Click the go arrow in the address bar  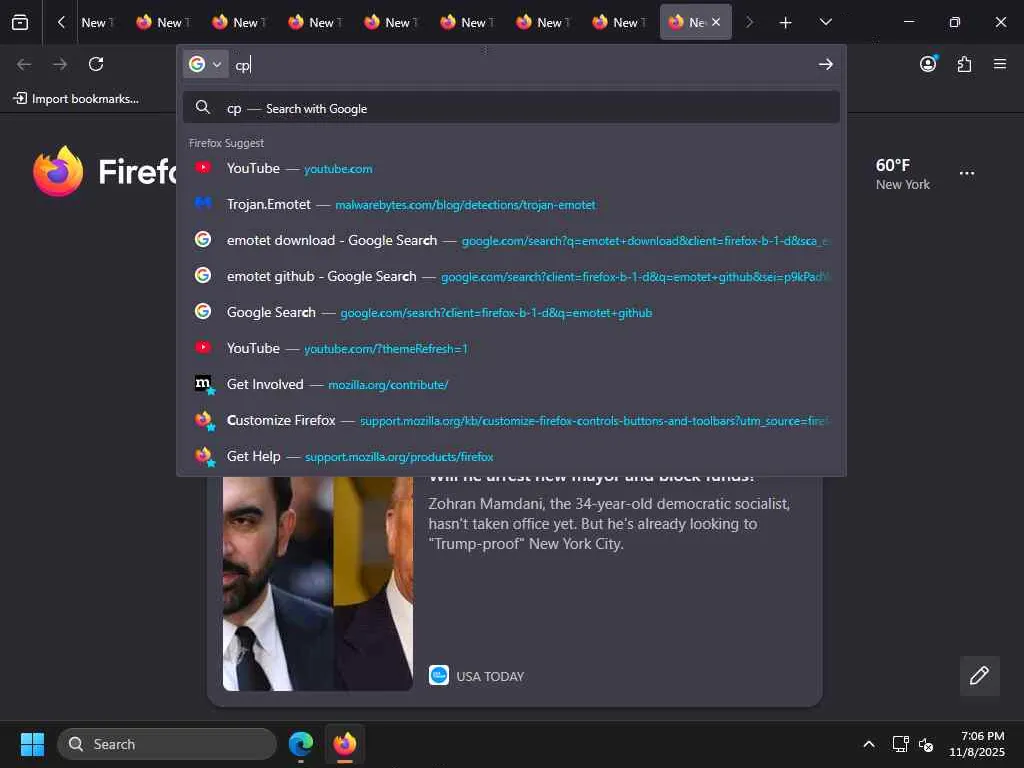click(825, 64)
